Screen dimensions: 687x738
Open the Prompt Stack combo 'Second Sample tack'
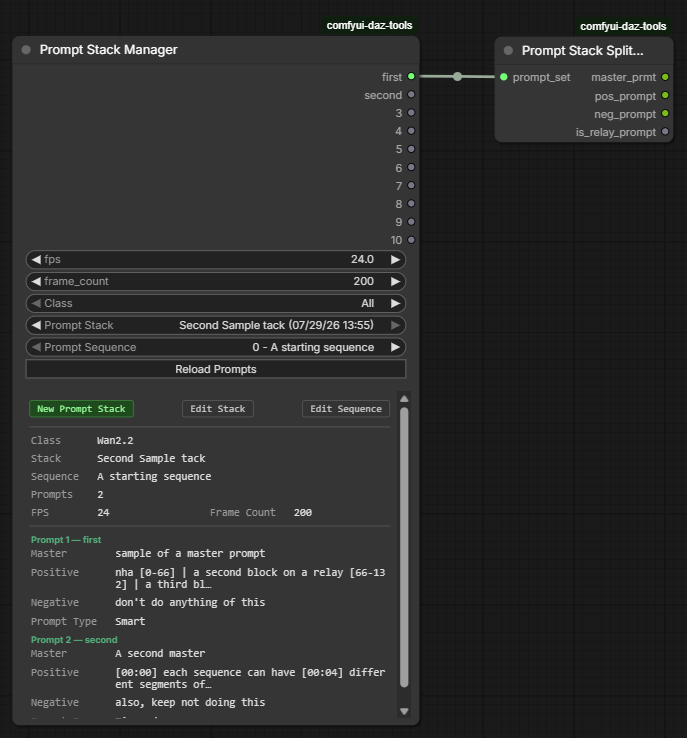pos(216,325)
